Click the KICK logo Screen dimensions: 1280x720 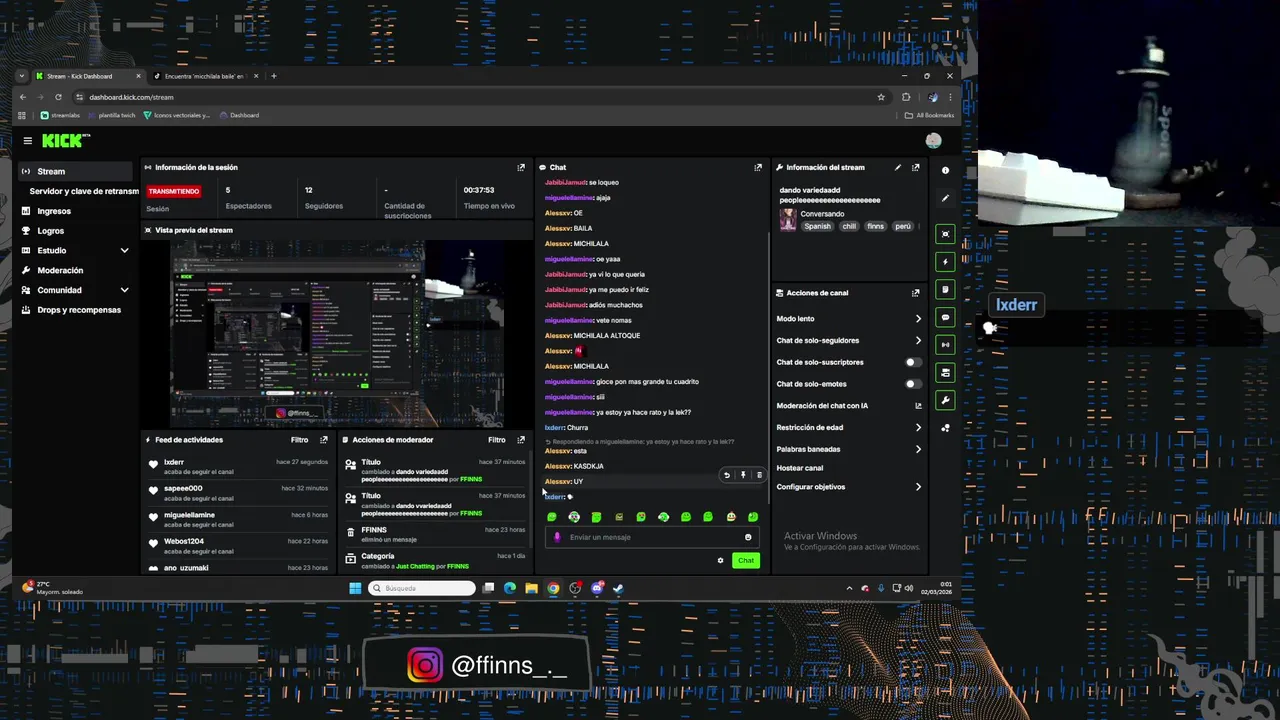[66, 141]
